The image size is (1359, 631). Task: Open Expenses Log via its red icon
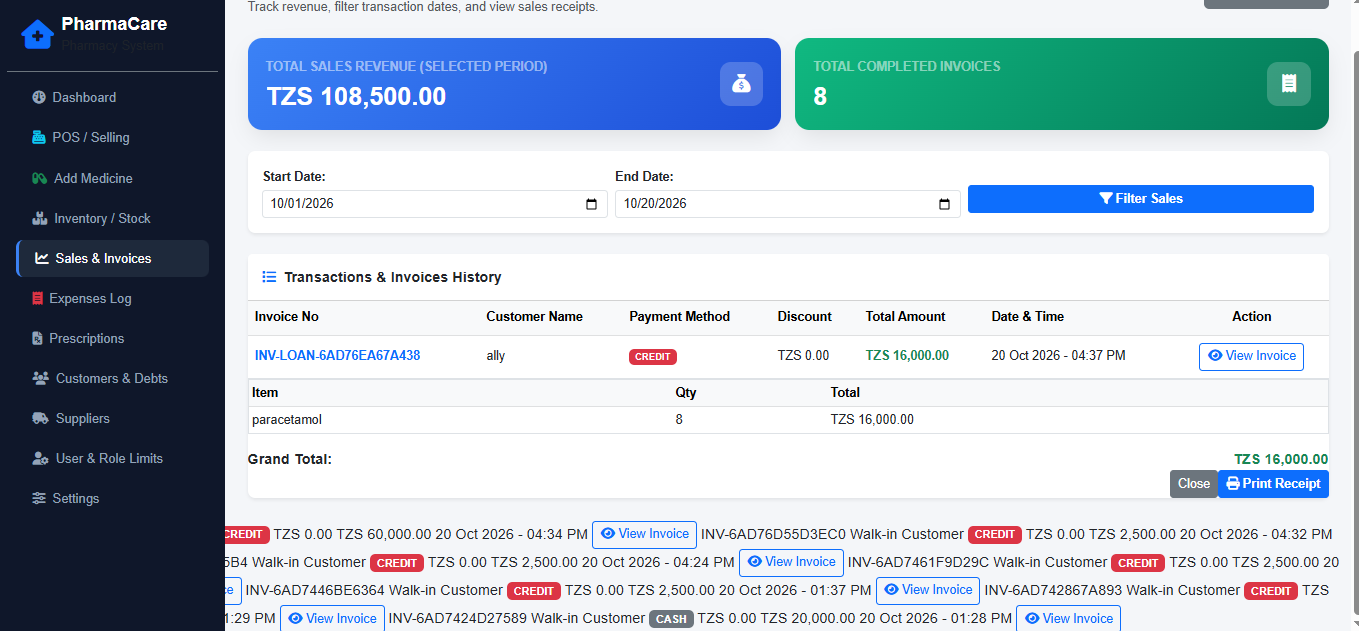38,298
